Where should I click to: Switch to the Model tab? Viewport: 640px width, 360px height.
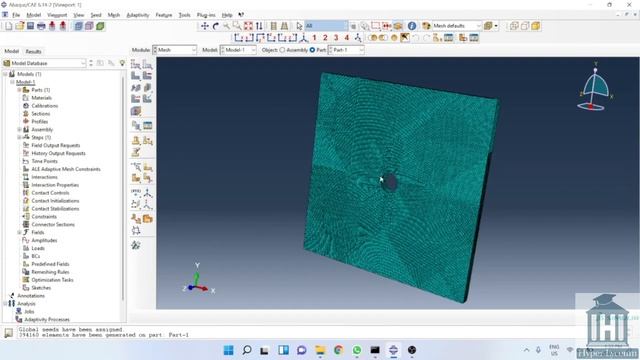pos(11,51)
